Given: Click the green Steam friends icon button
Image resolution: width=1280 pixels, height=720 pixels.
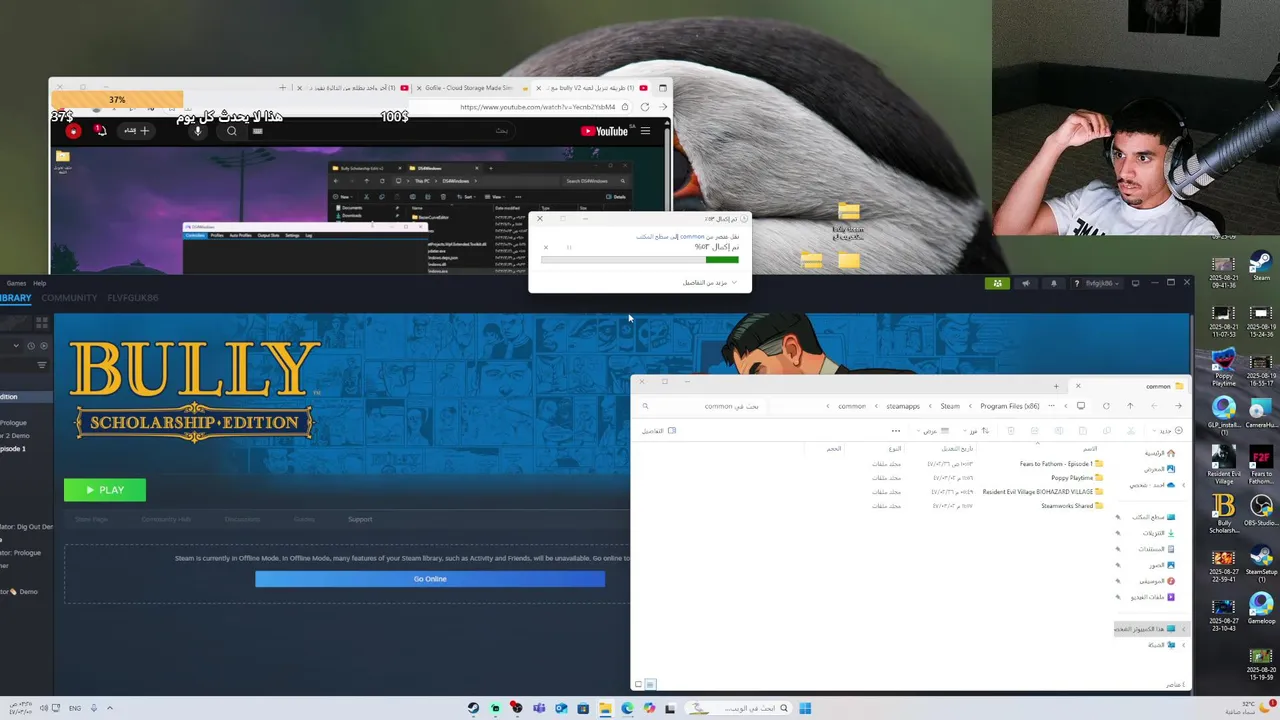Looking at the screenshot, I should [997, 283].
